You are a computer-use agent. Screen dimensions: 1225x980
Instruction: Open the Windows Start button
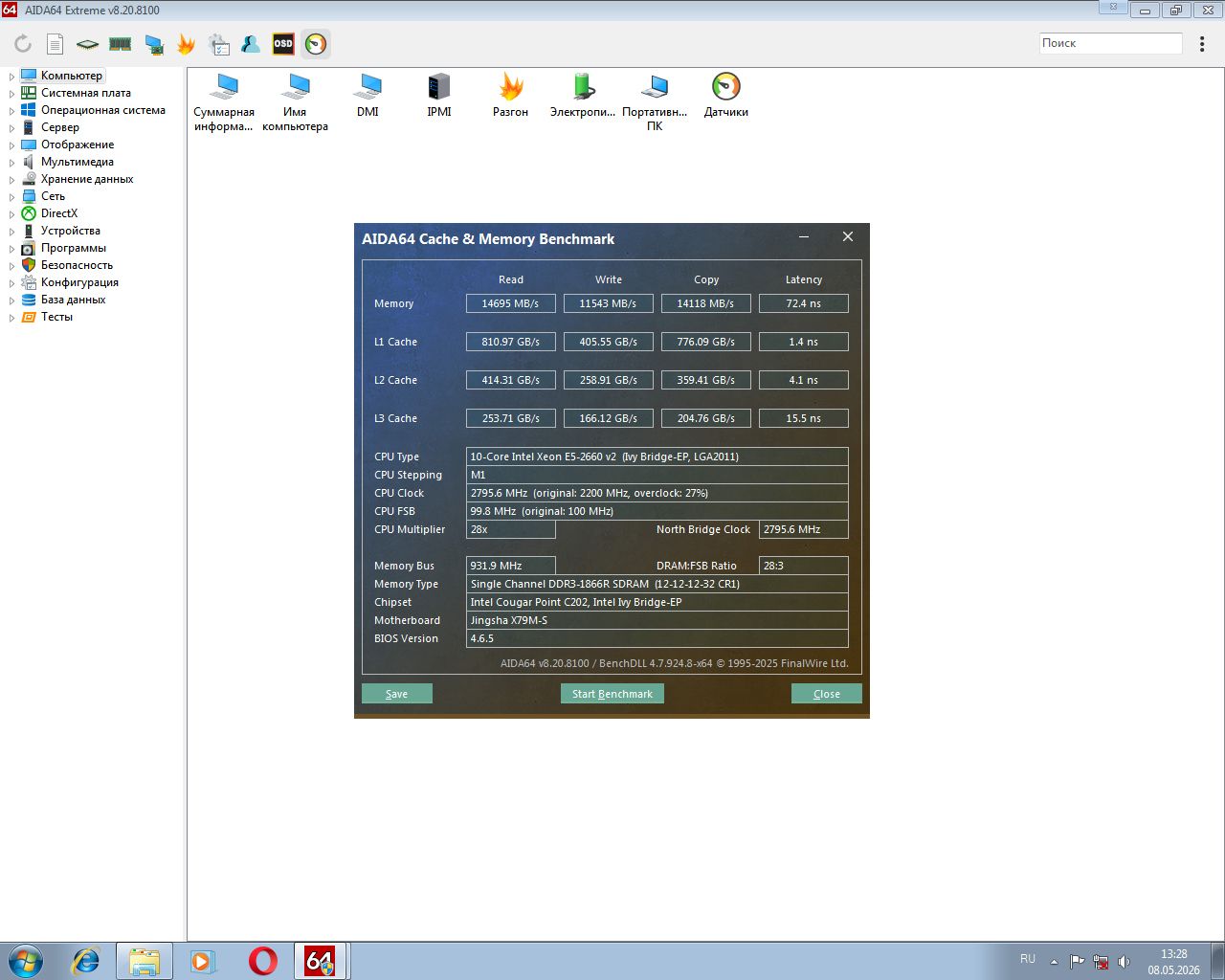(x=25, y=960)
